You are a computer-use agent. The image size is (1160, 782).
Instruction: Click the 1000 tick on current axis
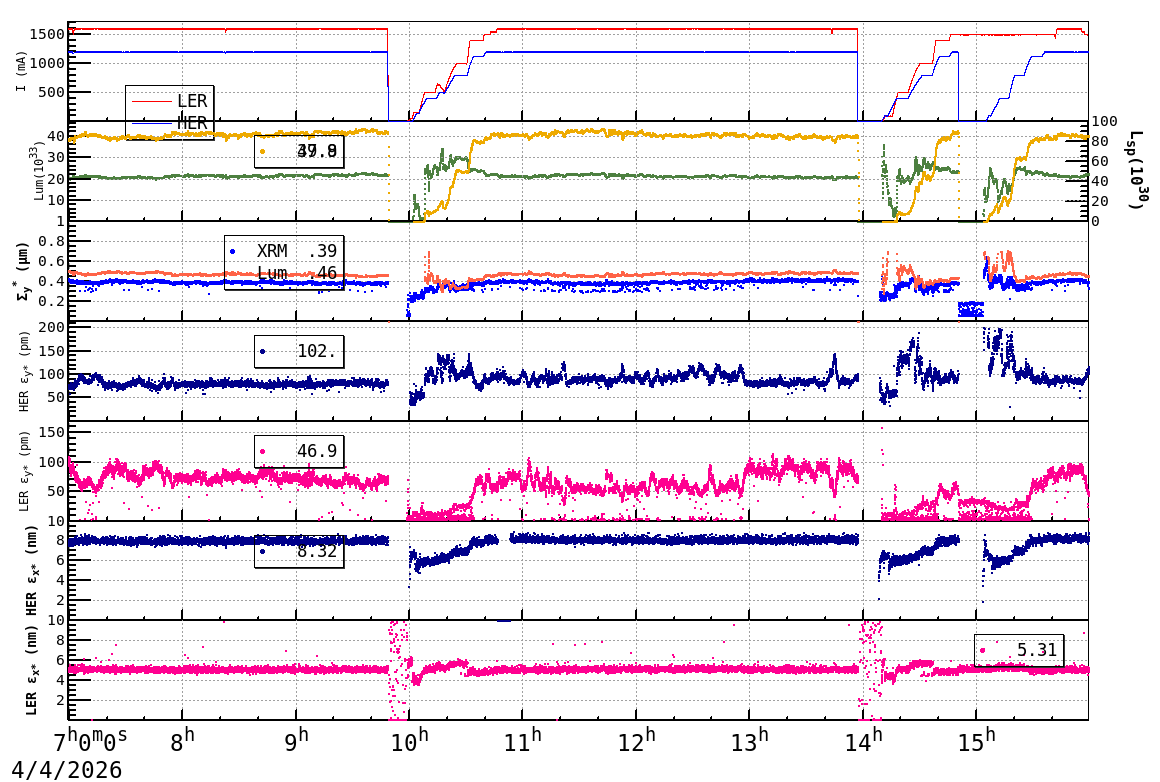[47, 63]
